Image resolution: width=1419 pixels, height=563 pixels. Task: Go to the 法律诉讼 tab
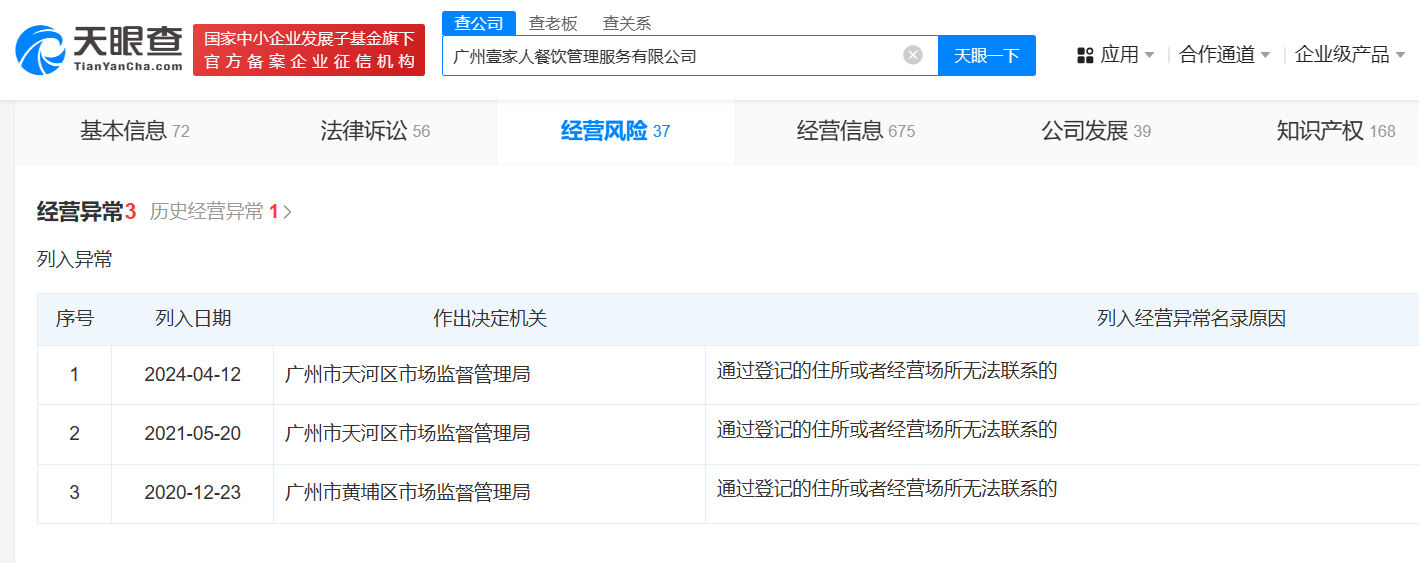(x=374, y=131)
